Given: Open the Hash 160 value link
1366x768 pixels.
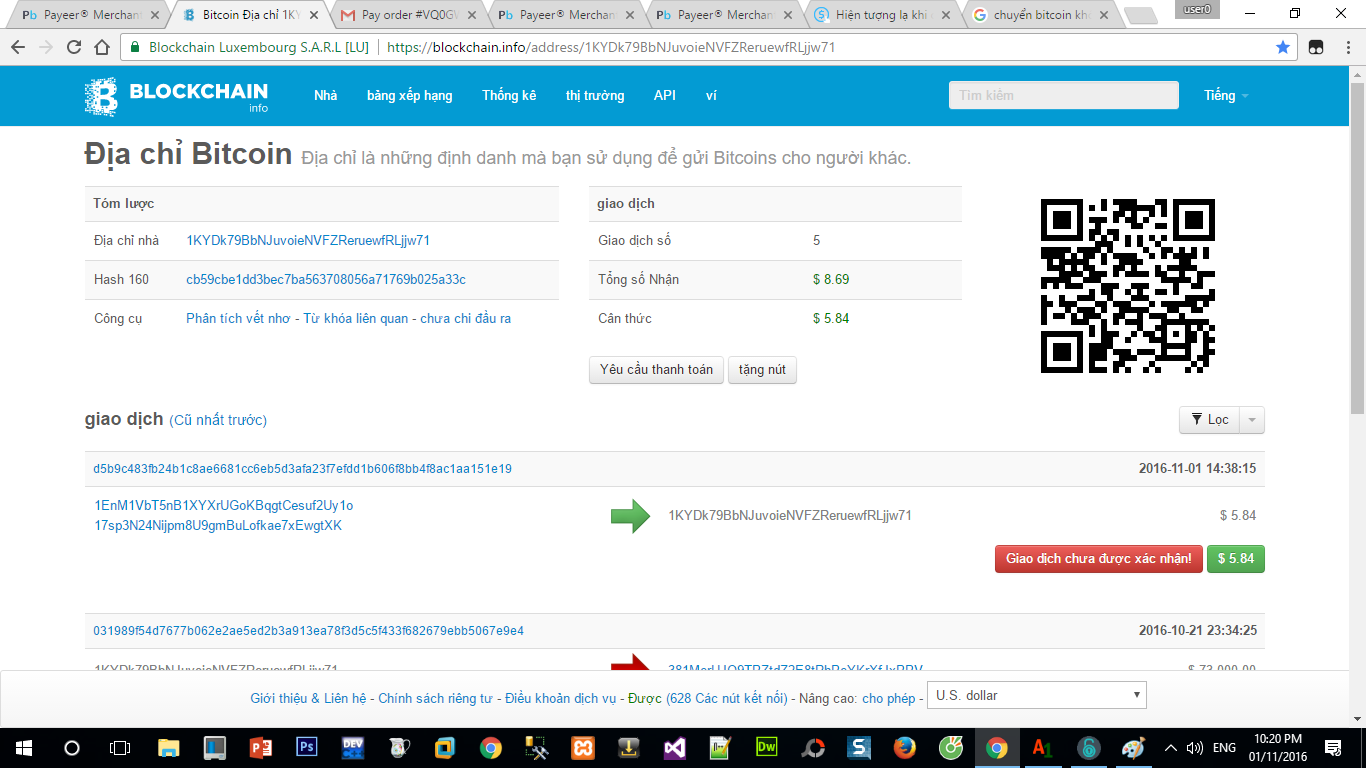Looking at the screenshot, I should pyautogui.click(x=326, y=279).
